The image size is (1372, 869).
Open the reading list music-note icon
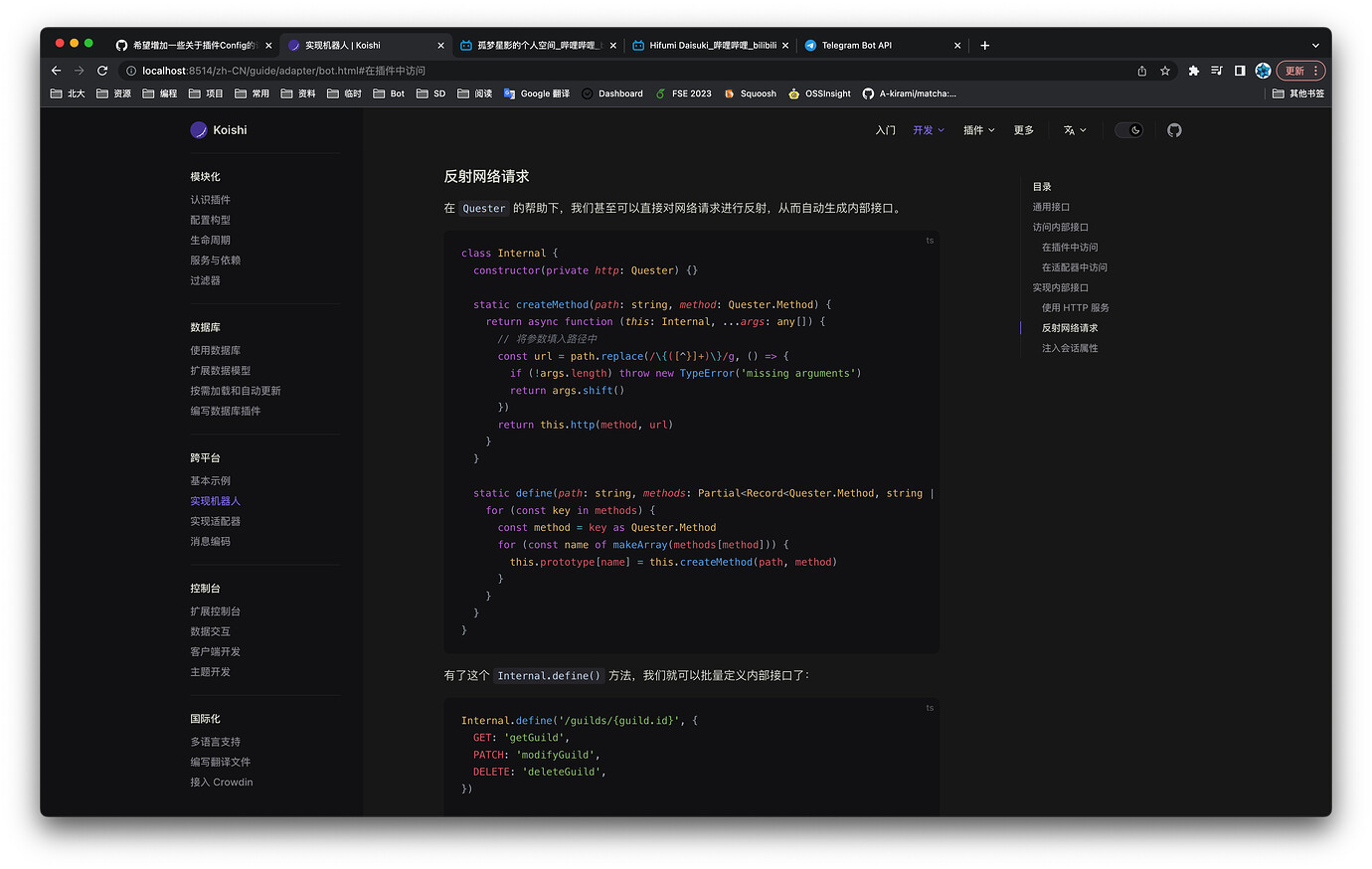[x=1217, y=71]
